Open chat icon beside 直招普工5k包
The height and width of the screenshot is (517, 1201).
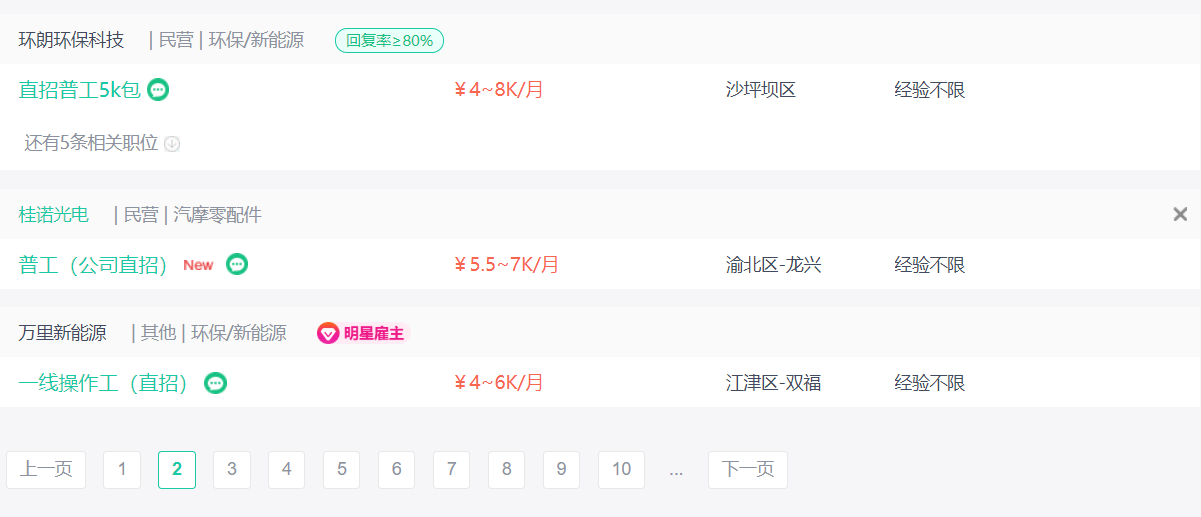coord(158,90)
